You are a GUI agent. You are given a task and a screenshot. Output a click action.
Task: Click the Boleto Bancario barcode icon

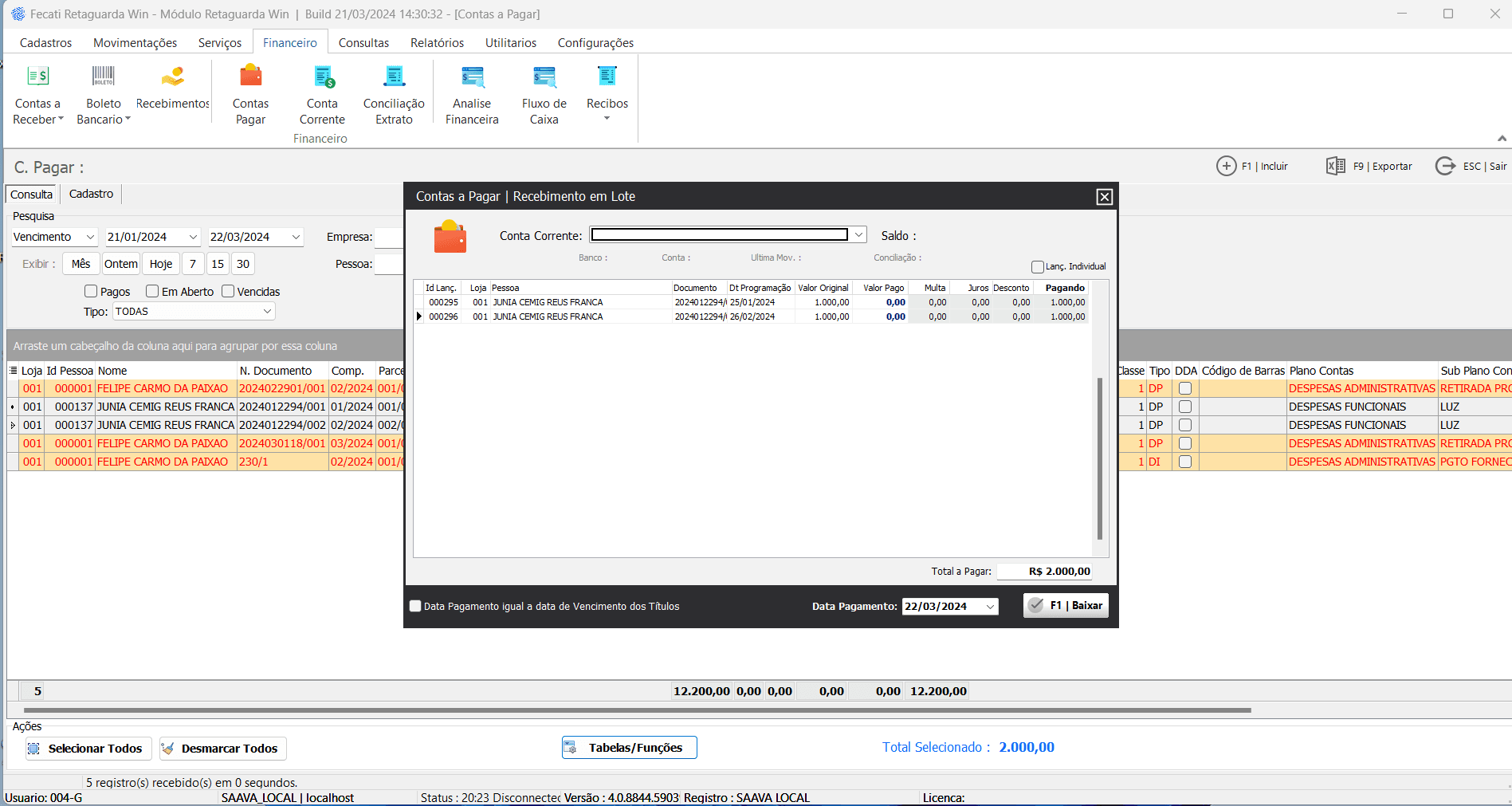[104, 77]
